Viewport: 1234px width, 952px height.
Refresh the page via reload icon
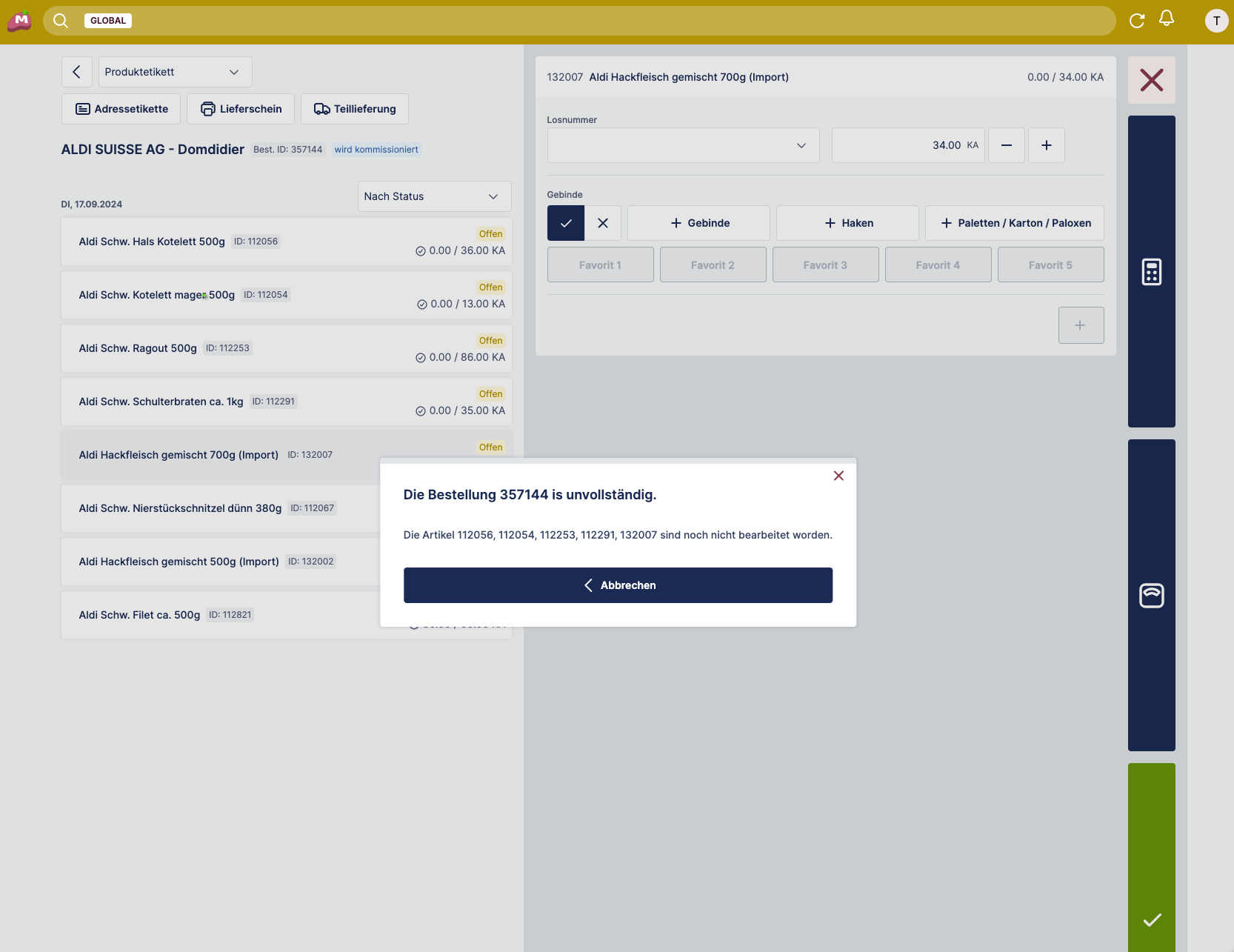[1137, 21]
